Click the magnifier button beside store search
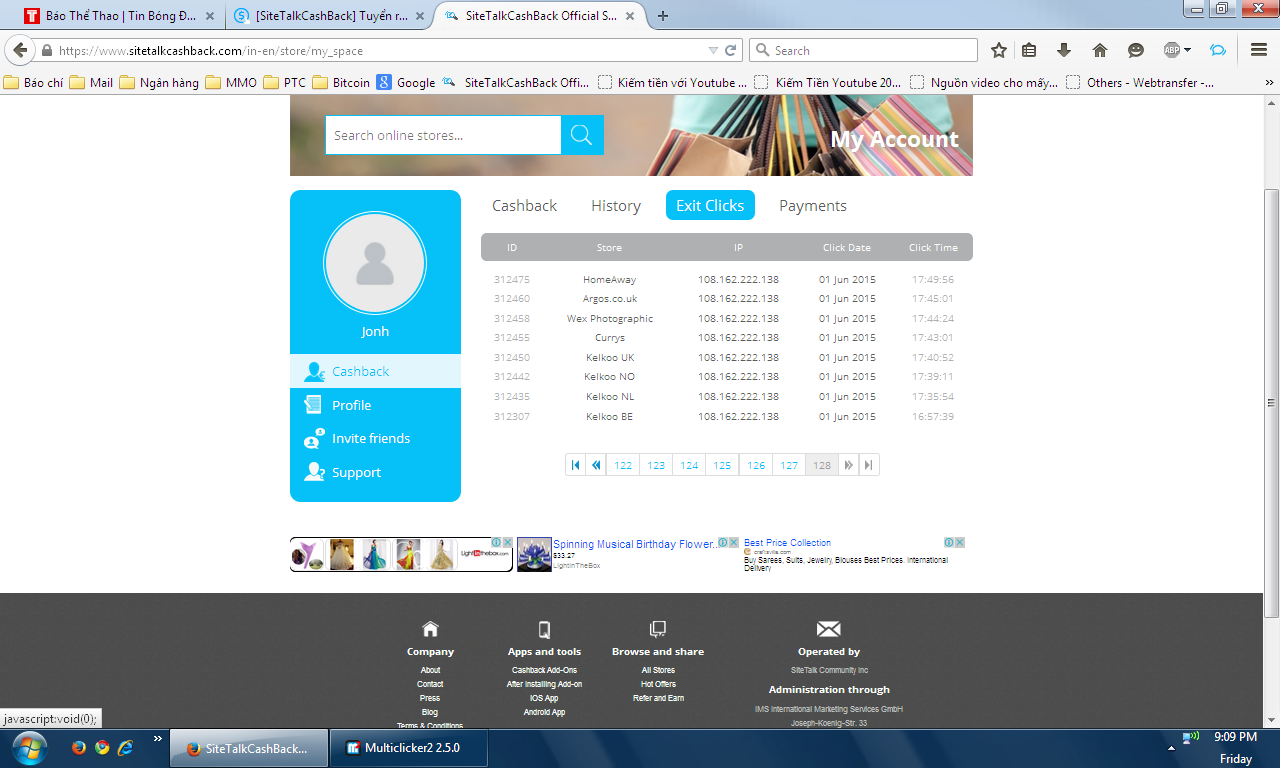 [x=582, y=135]
